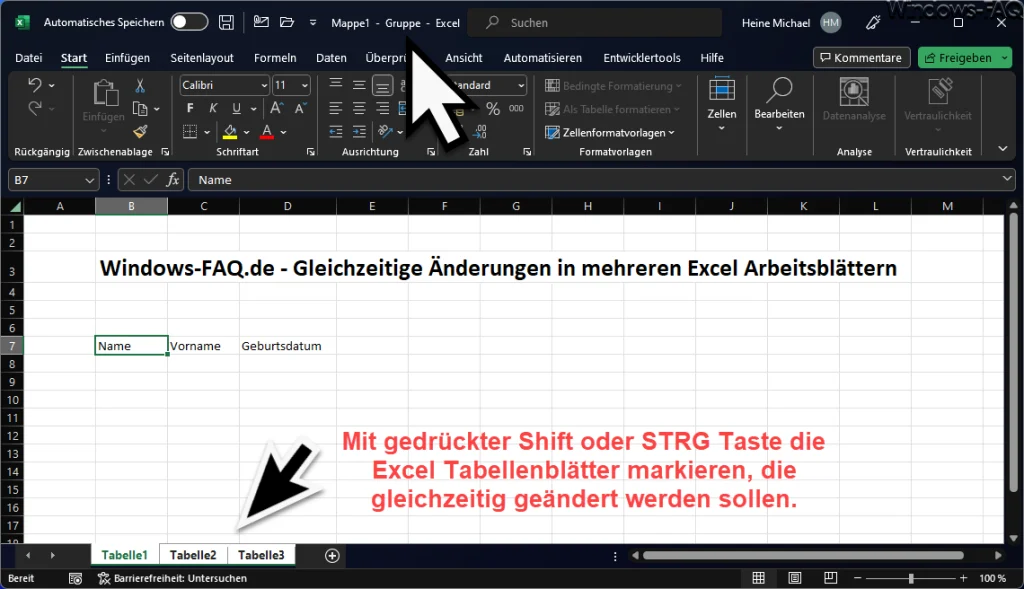This screenshot has height=589, width=1024.
Task: Toggle bottom align button in Ausrichtung
Action: (383, 85)
